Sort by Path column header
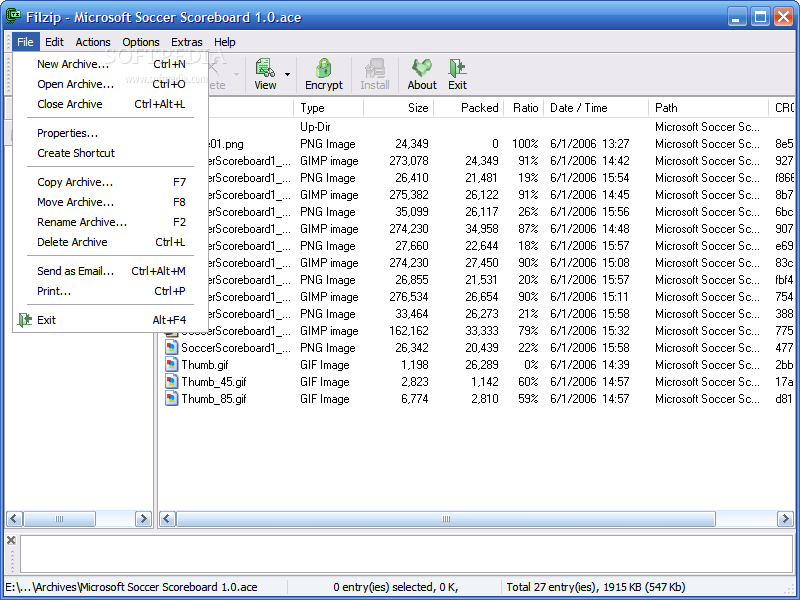 (x=709, y=108)
